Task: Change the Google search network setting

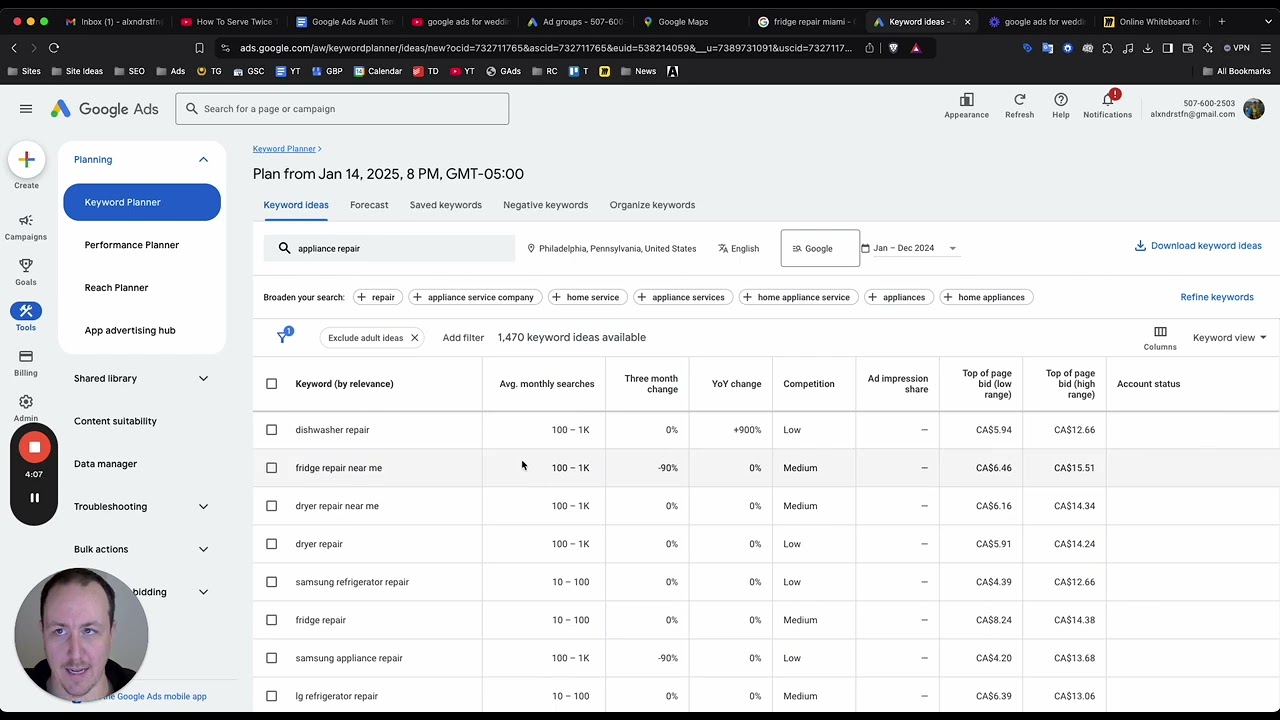Action: (x=820, y=248)
